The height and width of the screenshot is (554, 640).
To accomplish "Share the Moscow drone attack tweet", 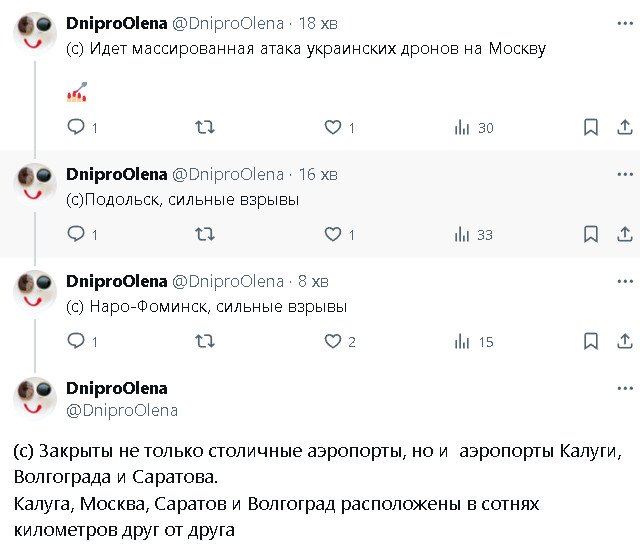I will (x=625, y=127).
